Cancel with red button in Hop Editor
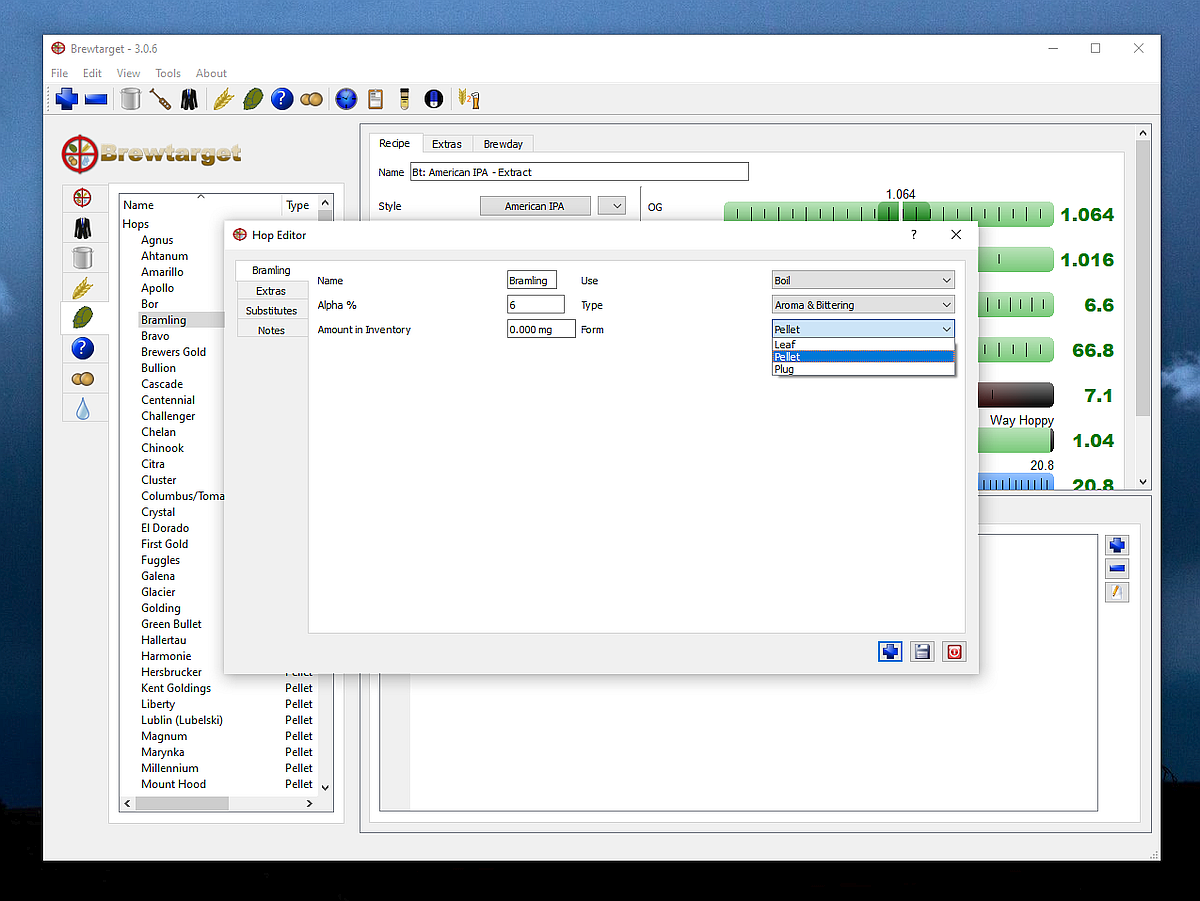Image resolution: width=1200 pixels, height=901 pixels. point(954,651)
